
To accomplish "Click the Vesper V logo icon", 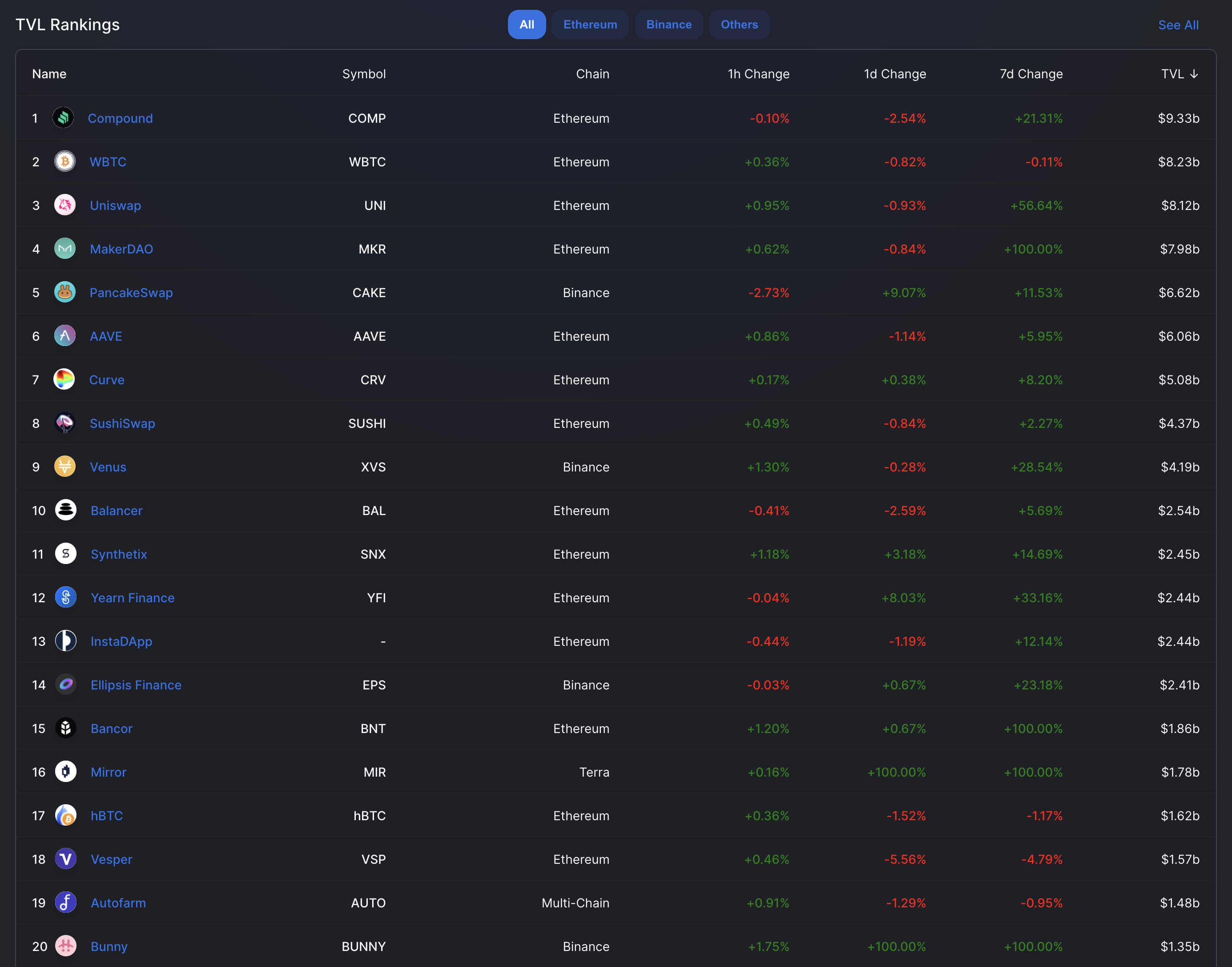I will tap(66, 859).
